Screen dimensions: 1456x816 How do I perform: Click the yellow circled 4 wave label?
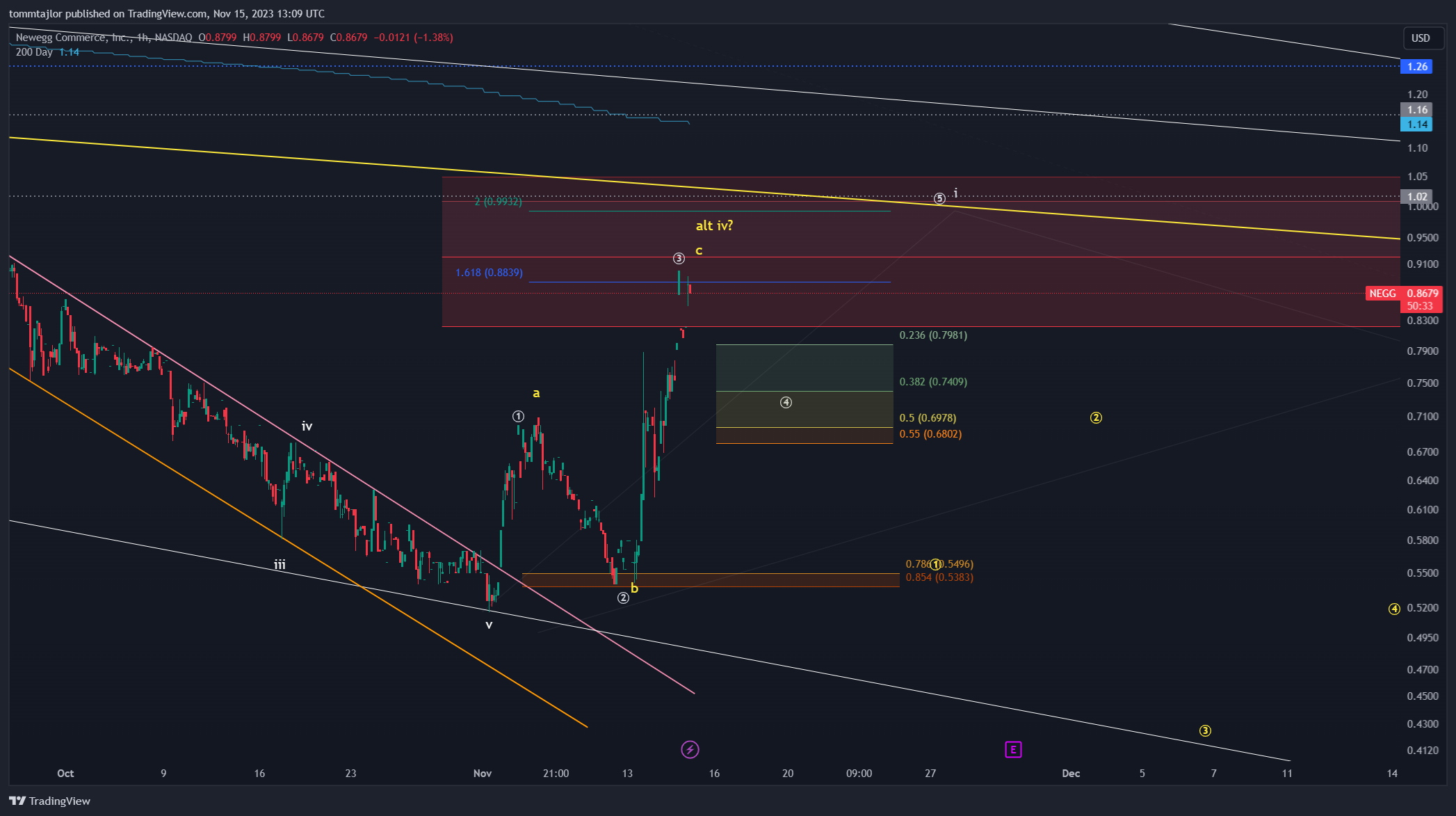tap(1394, 609)
